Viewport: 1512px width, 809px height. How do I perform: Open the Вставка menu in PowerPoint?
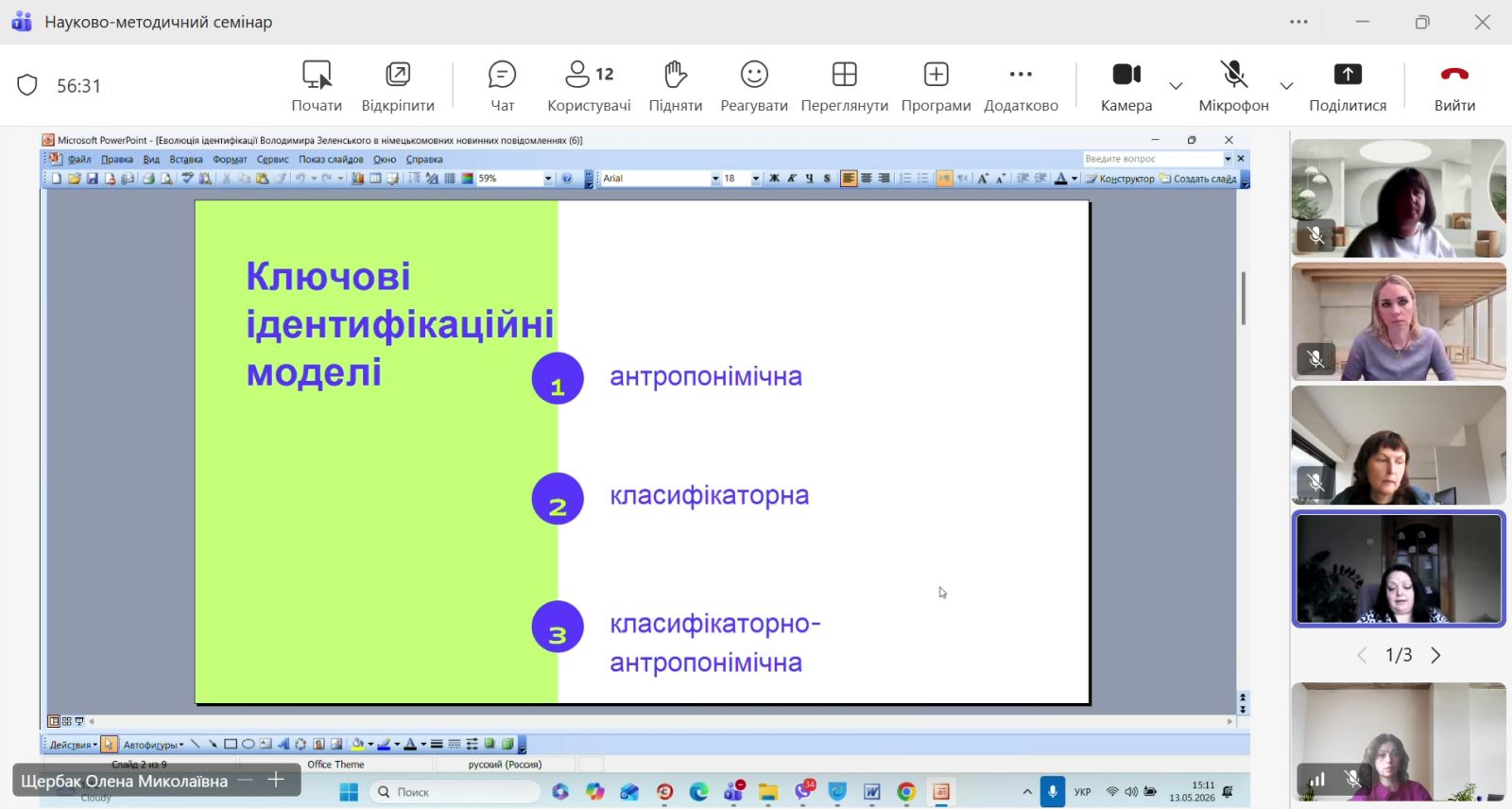[x=186, y=160]
